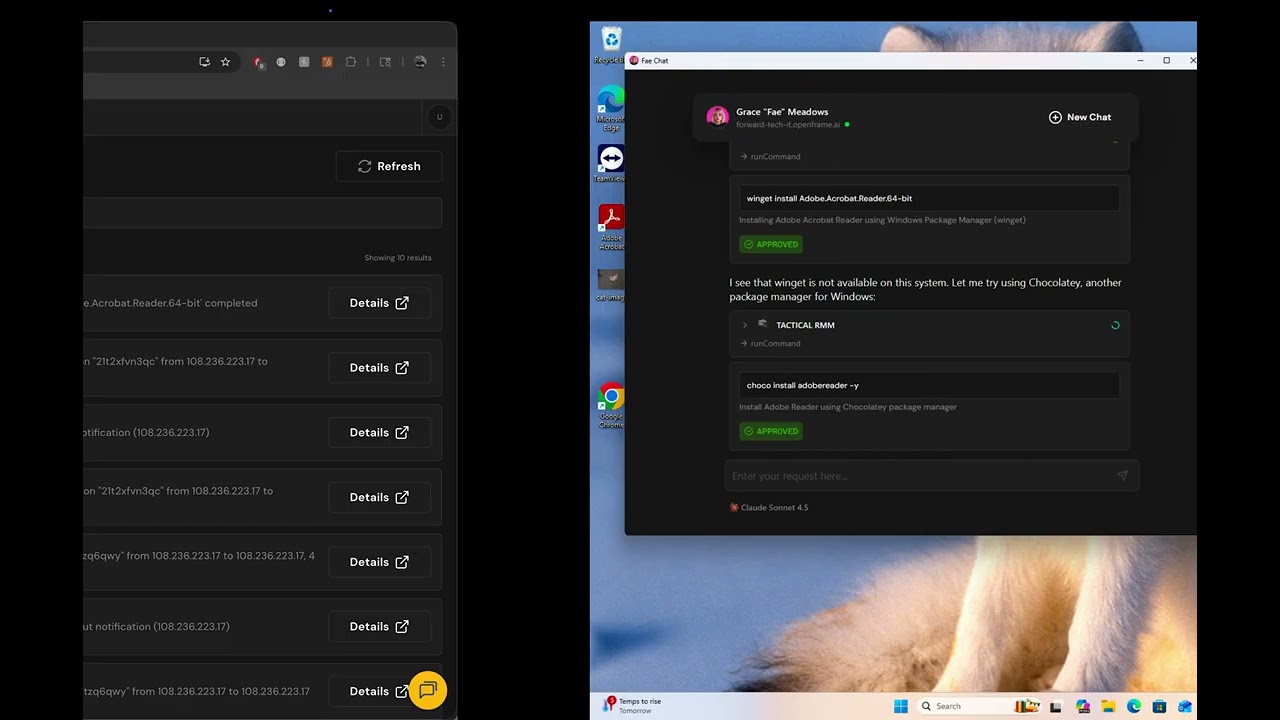Expand the TACTICAL RMM tool call
Screen dimensions: 1280x720
744,325
